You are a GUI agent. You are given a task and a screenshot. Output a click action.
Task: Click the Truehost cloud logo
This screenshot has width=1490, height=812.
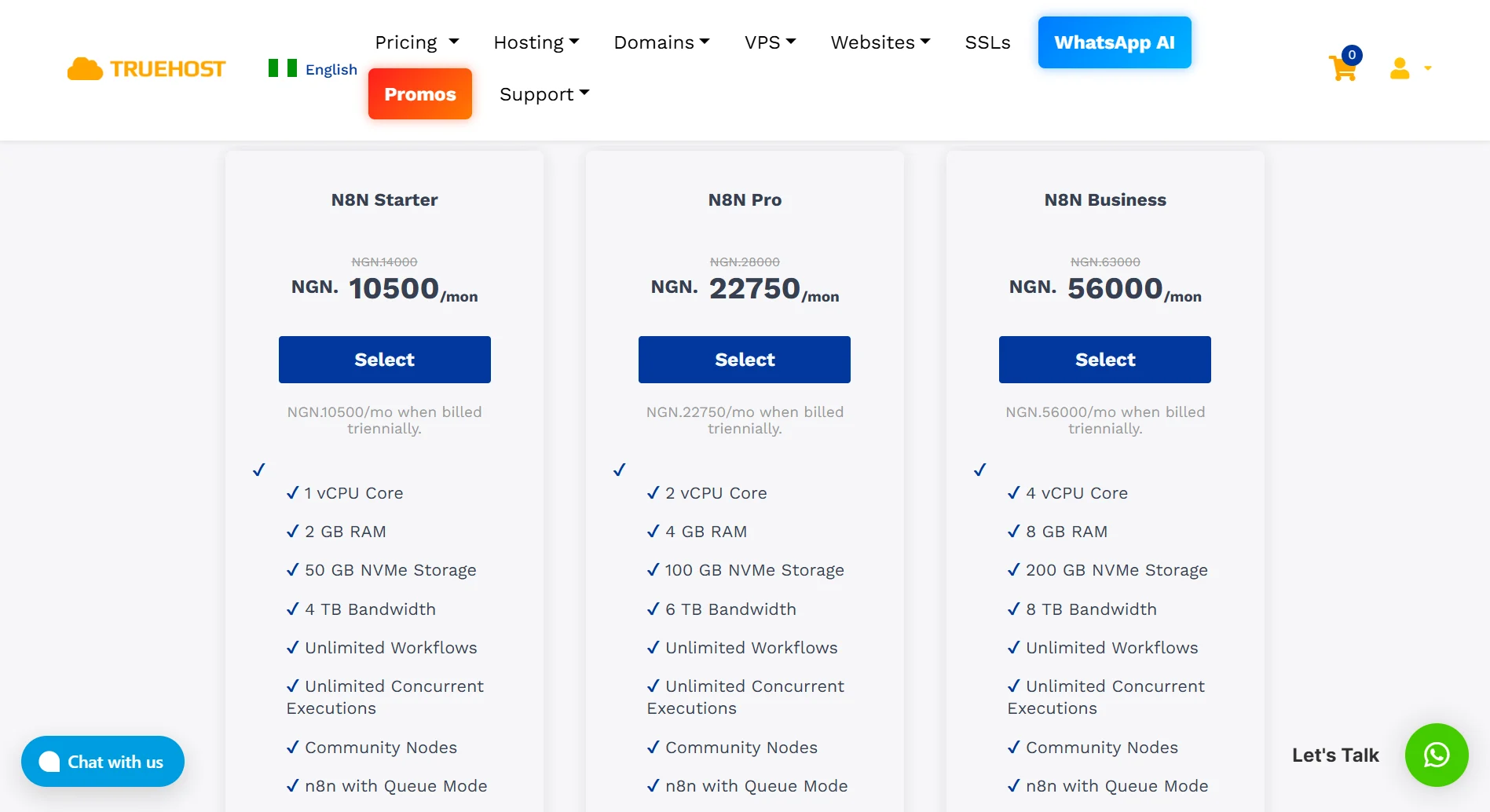pyautogui.click(x=147, y=69)
